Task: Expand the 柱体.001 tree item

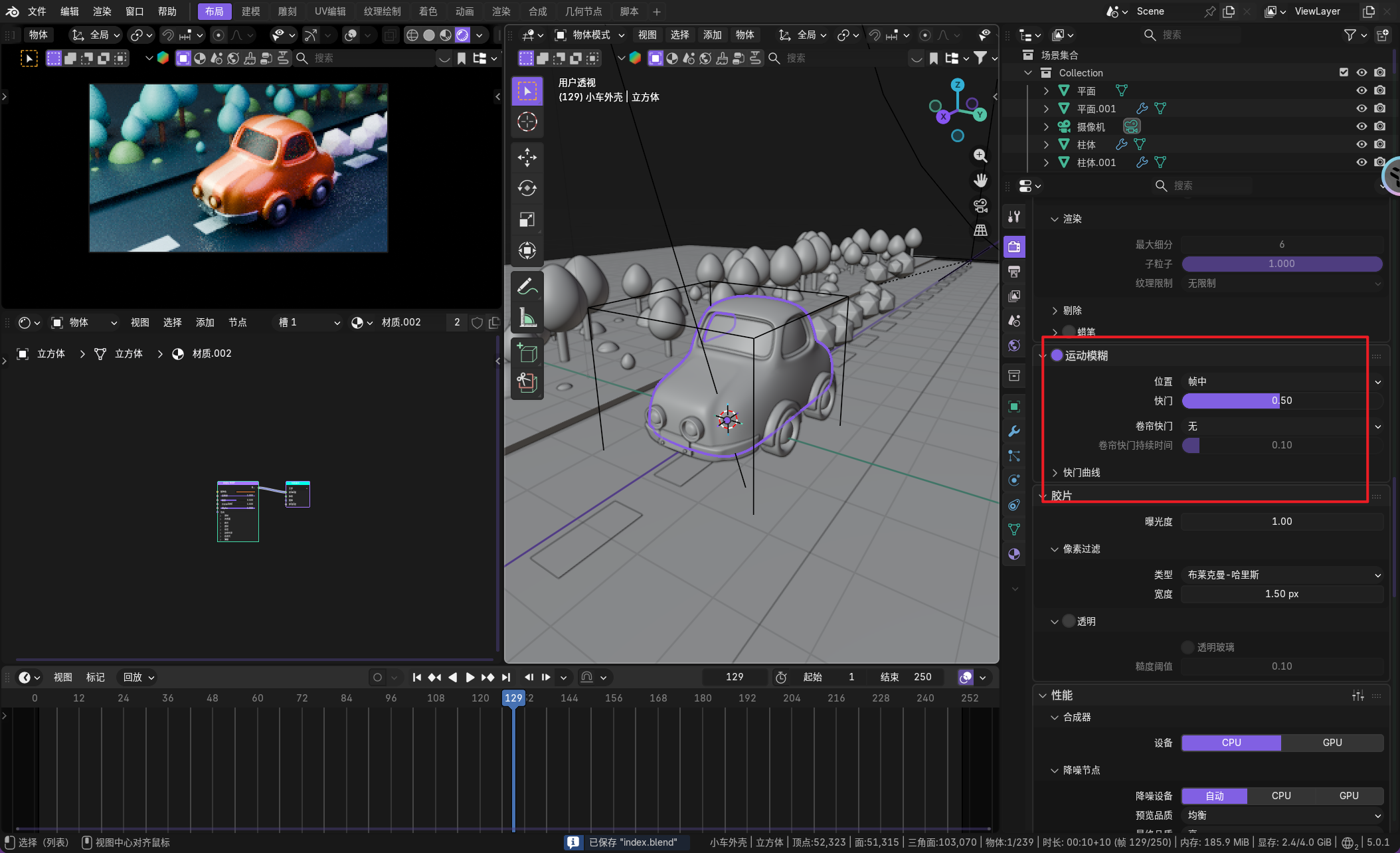Action: 1046,162
